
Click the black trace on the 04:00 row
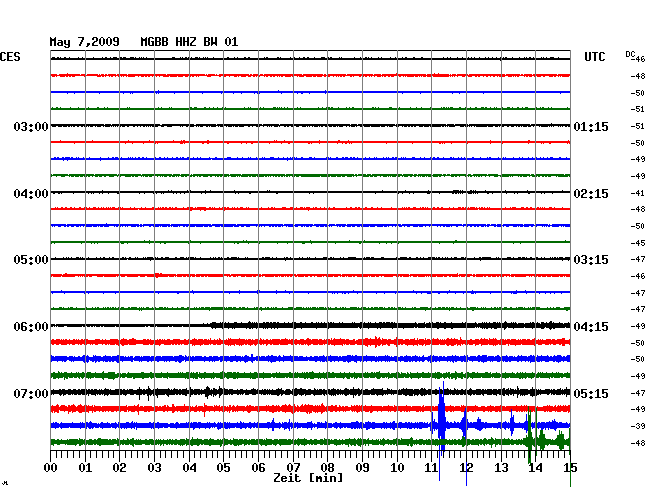point(310,192)
